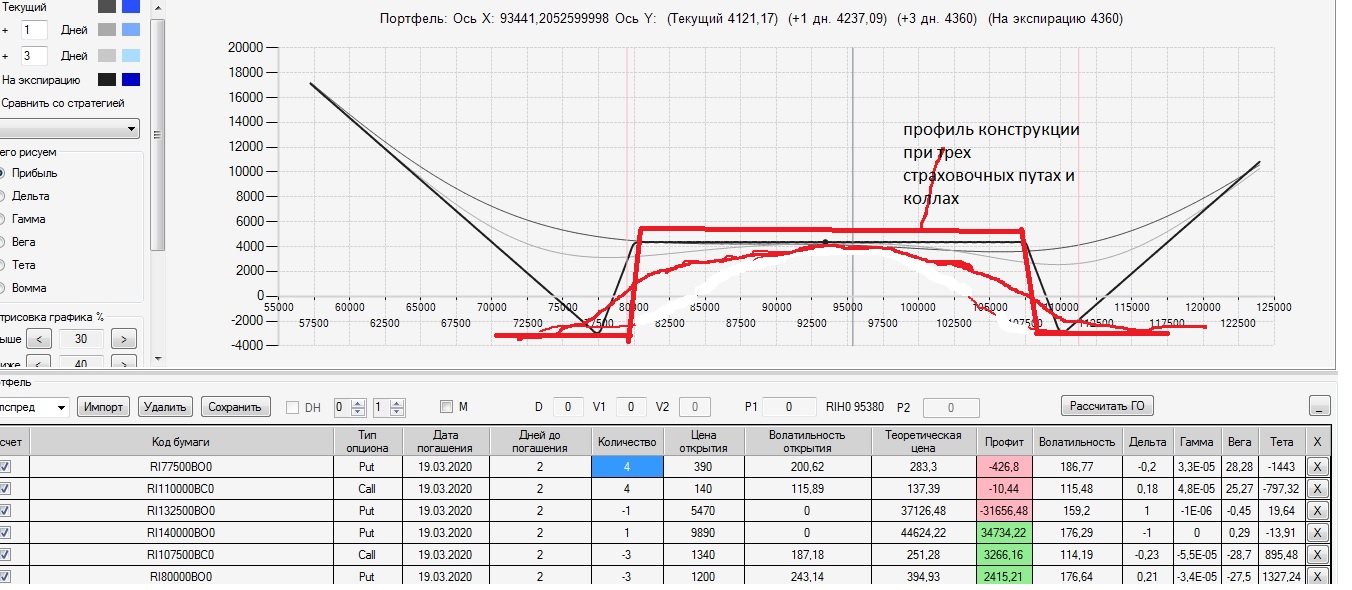
Task: Sort by the Код бумаги column header
Action: pyautogui.click(x=181, y=441)
